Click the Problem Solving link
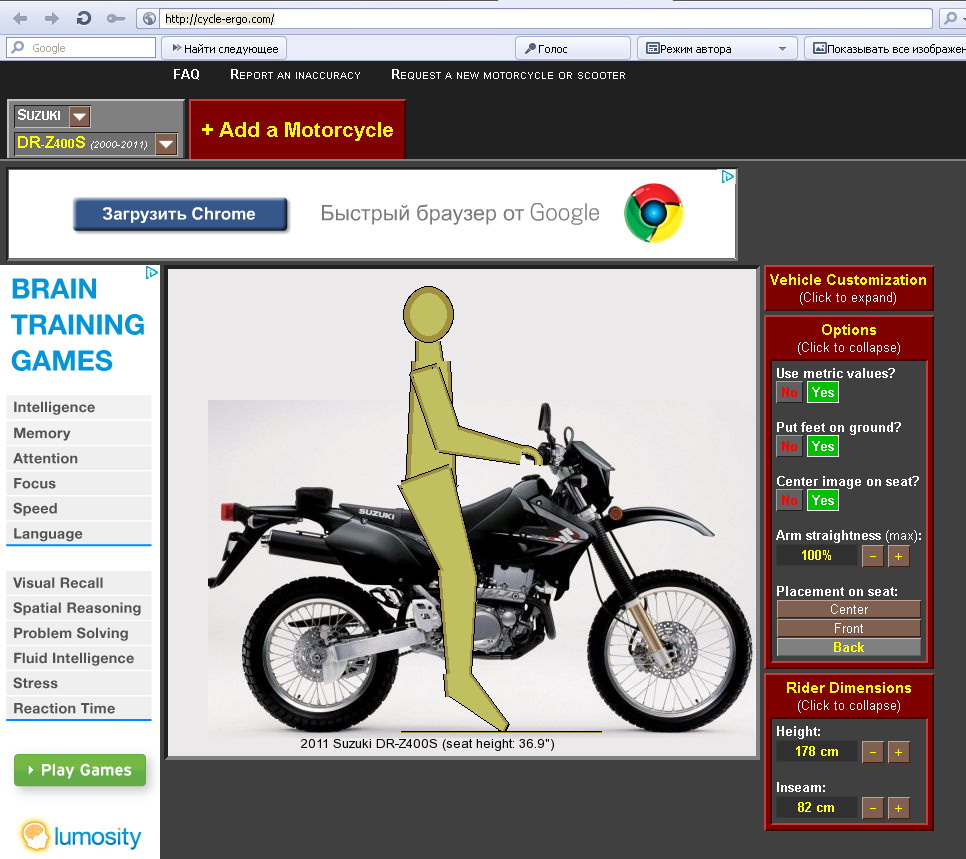Viewport: 966px width, 859px height. [79, 633]
